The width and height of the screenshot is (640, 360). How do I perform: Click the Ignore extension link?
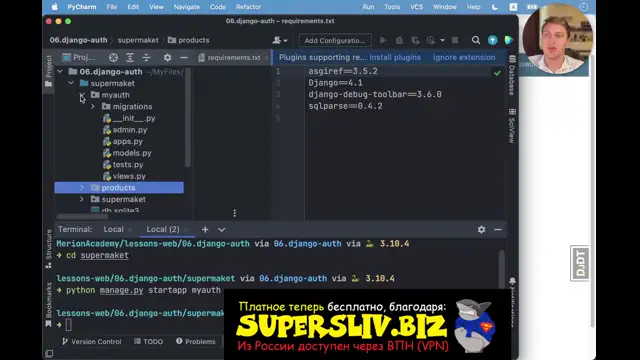(x=464, y=57)
